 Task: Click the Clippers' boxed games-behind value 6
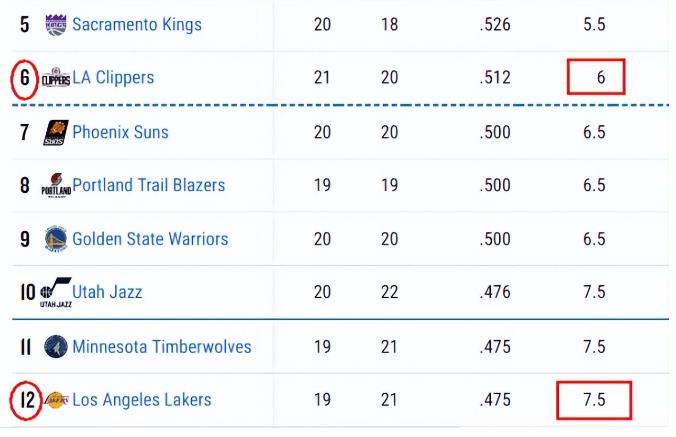point(596,77)
